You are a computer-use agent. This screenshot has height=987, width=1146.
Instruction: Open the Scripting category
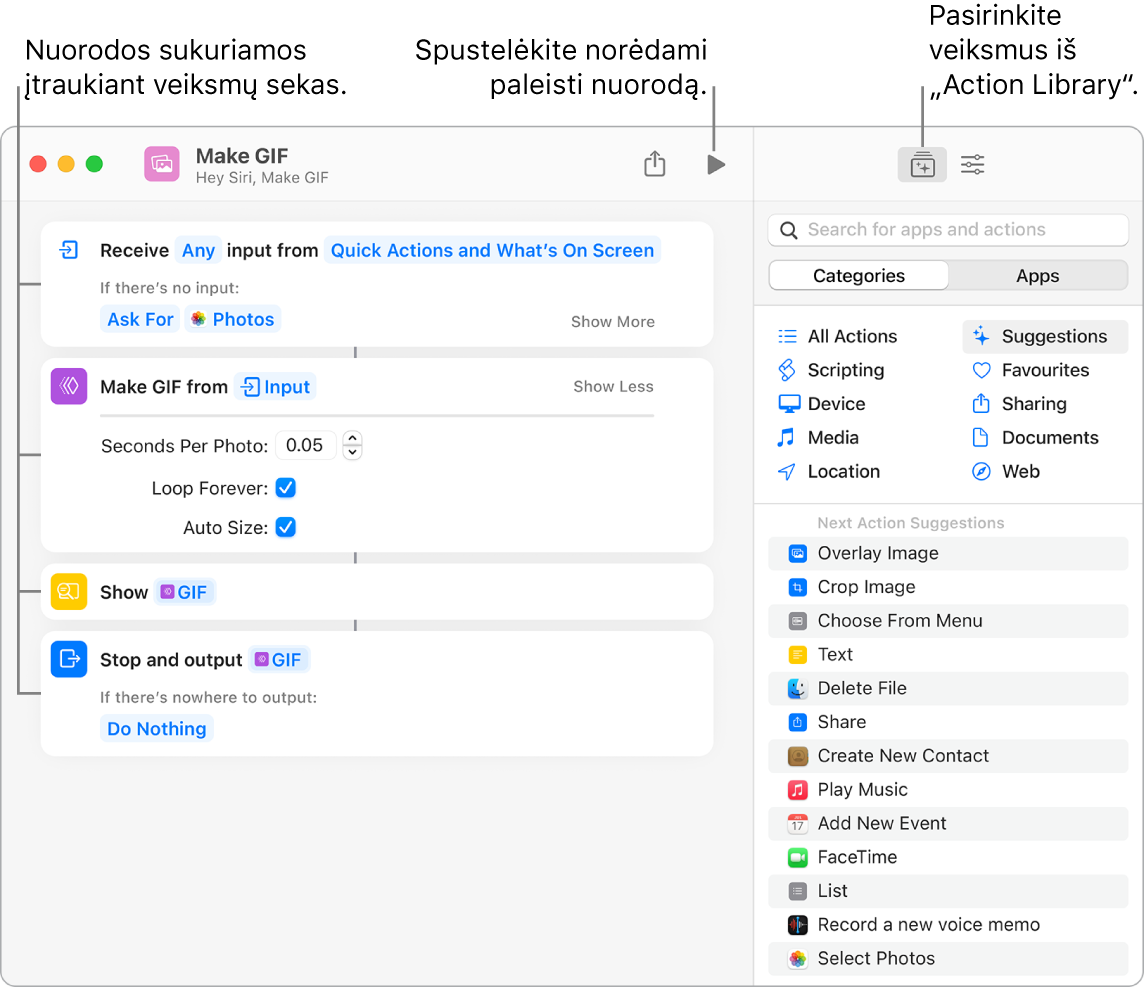[845, 370]
